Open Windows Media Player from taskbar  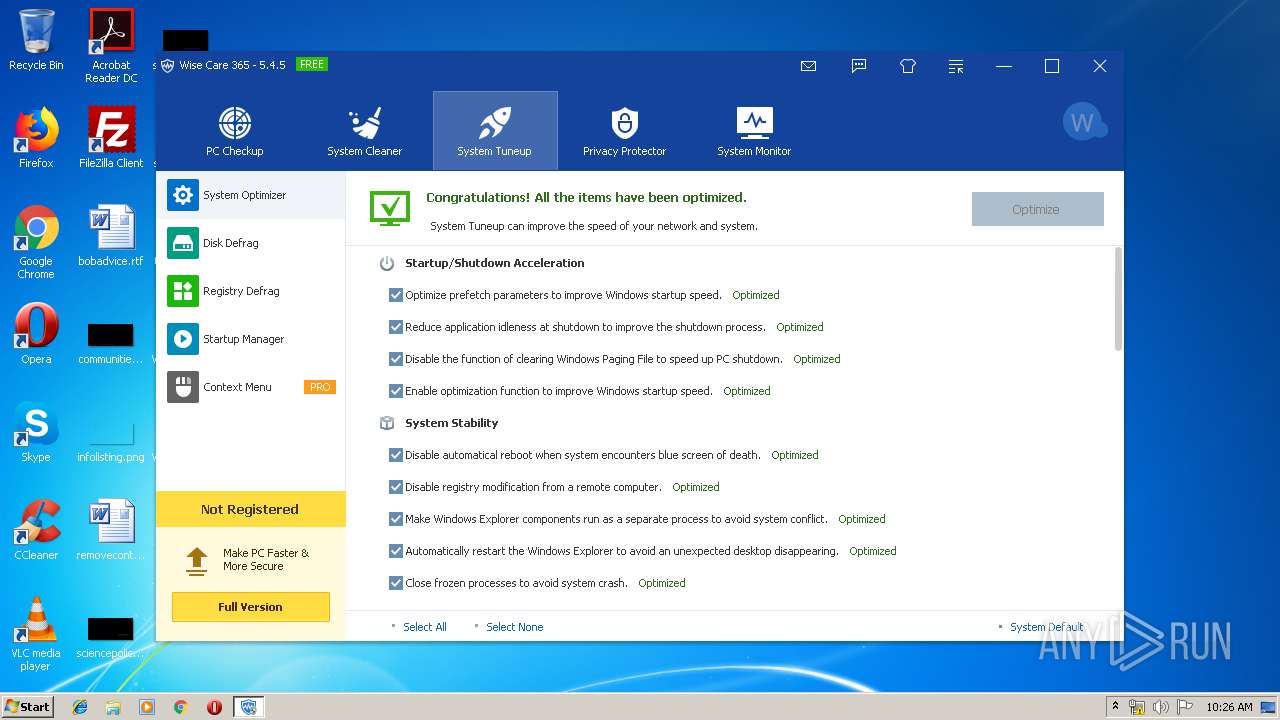tap(147, 707)
